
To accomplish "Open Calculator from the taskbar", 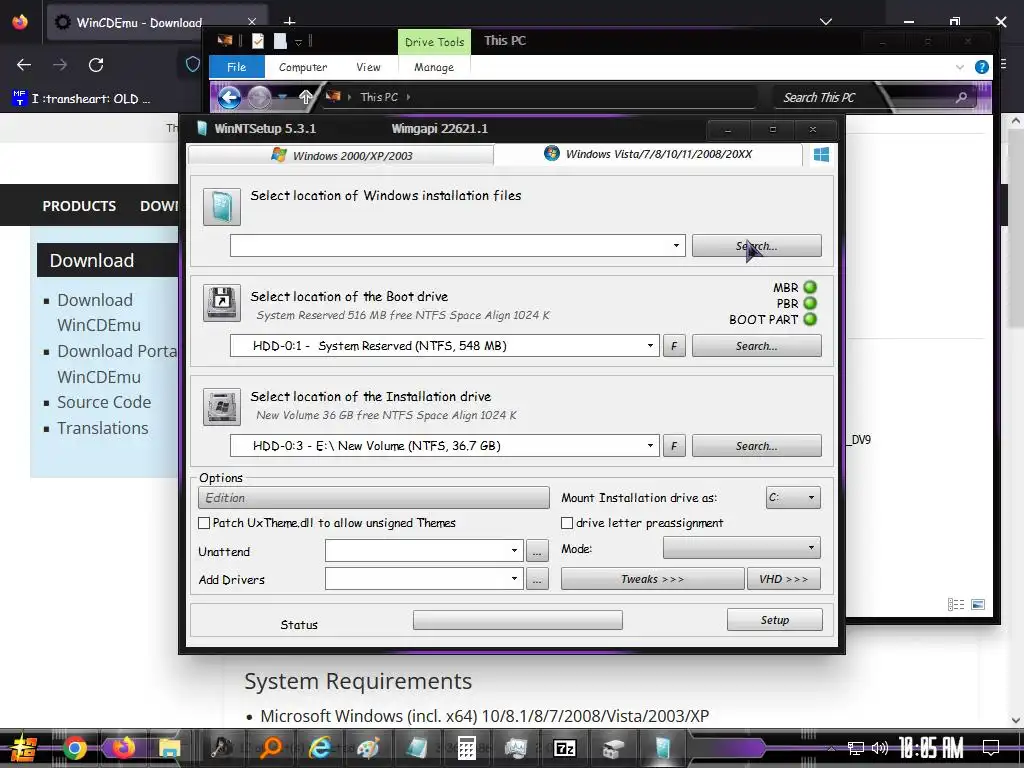I will (x=466, y=748).
